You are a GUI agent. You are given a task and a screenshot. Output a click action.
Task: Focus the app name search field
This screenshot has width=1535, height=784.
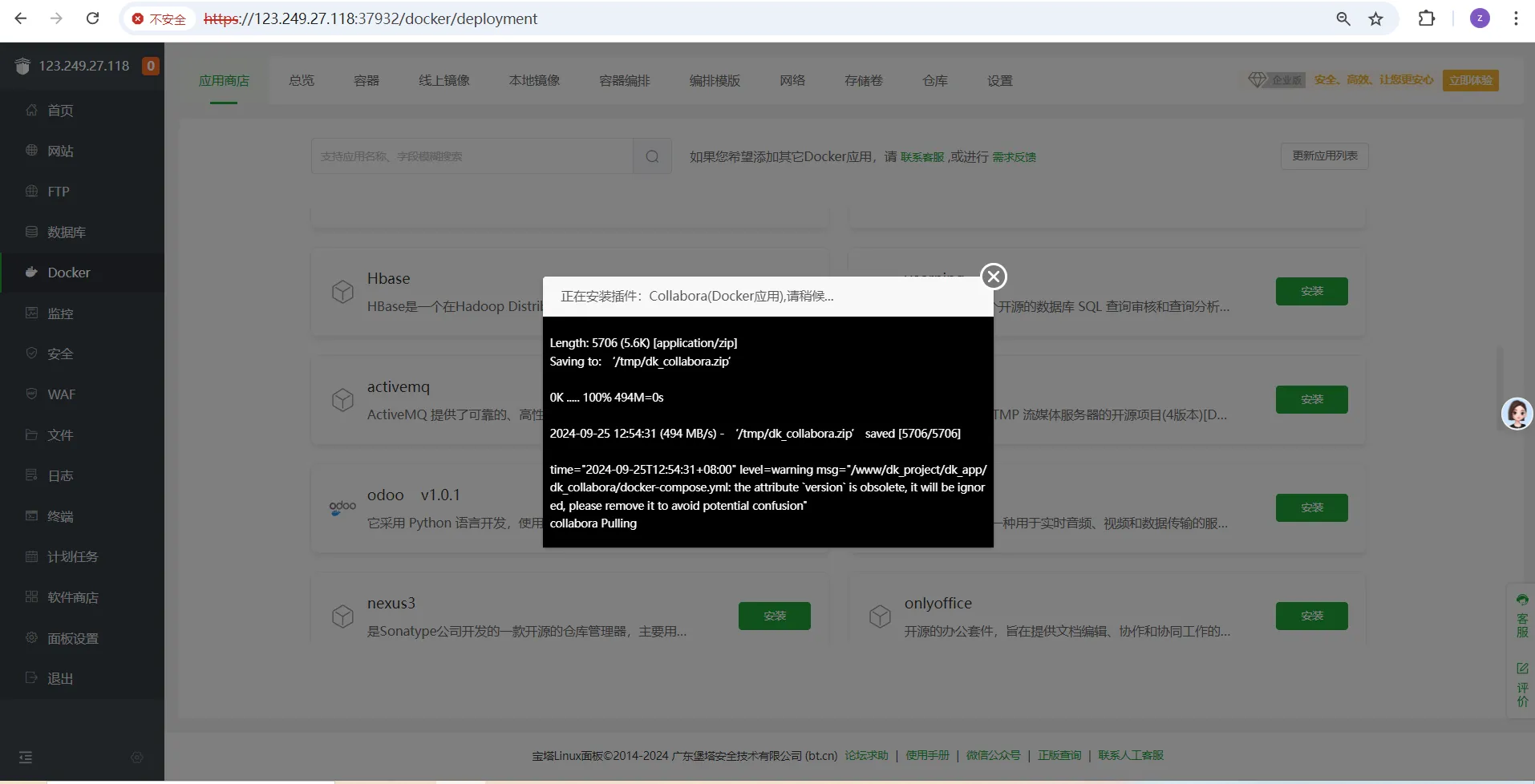click(x=472, y=156)
